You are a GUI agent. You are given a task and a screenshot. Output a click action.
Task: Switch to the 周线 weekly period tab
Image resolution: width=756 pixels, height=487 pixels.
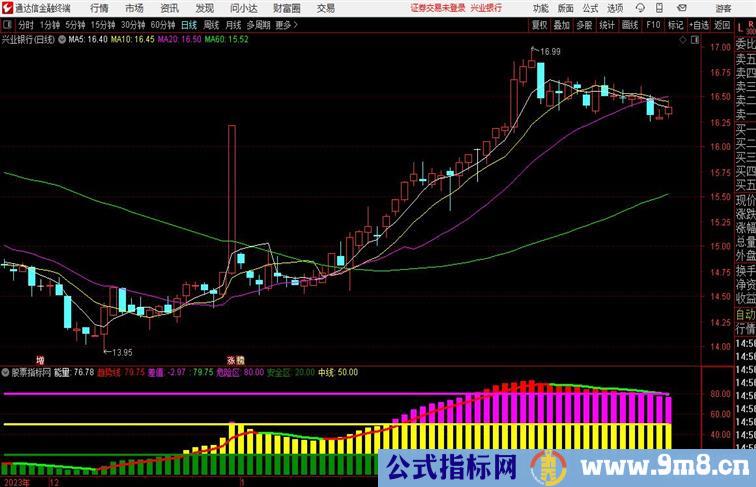tap(211, 25)
